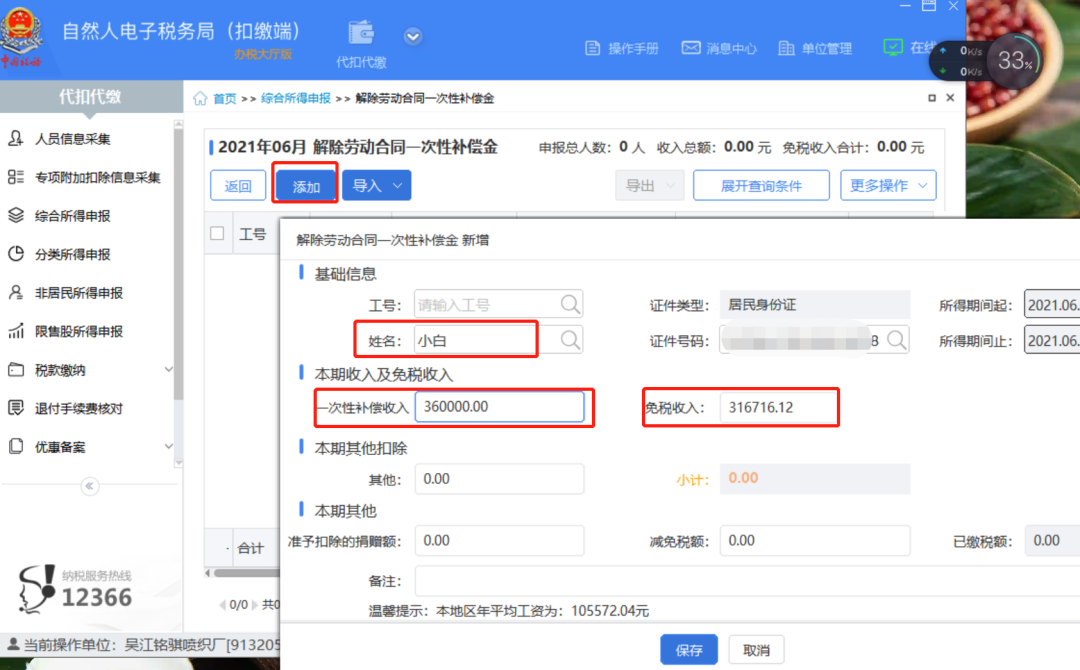Click the home icon in the breadcrumb
The height and width of the screenshot is (670, 1080).
(x=199, y=98)
